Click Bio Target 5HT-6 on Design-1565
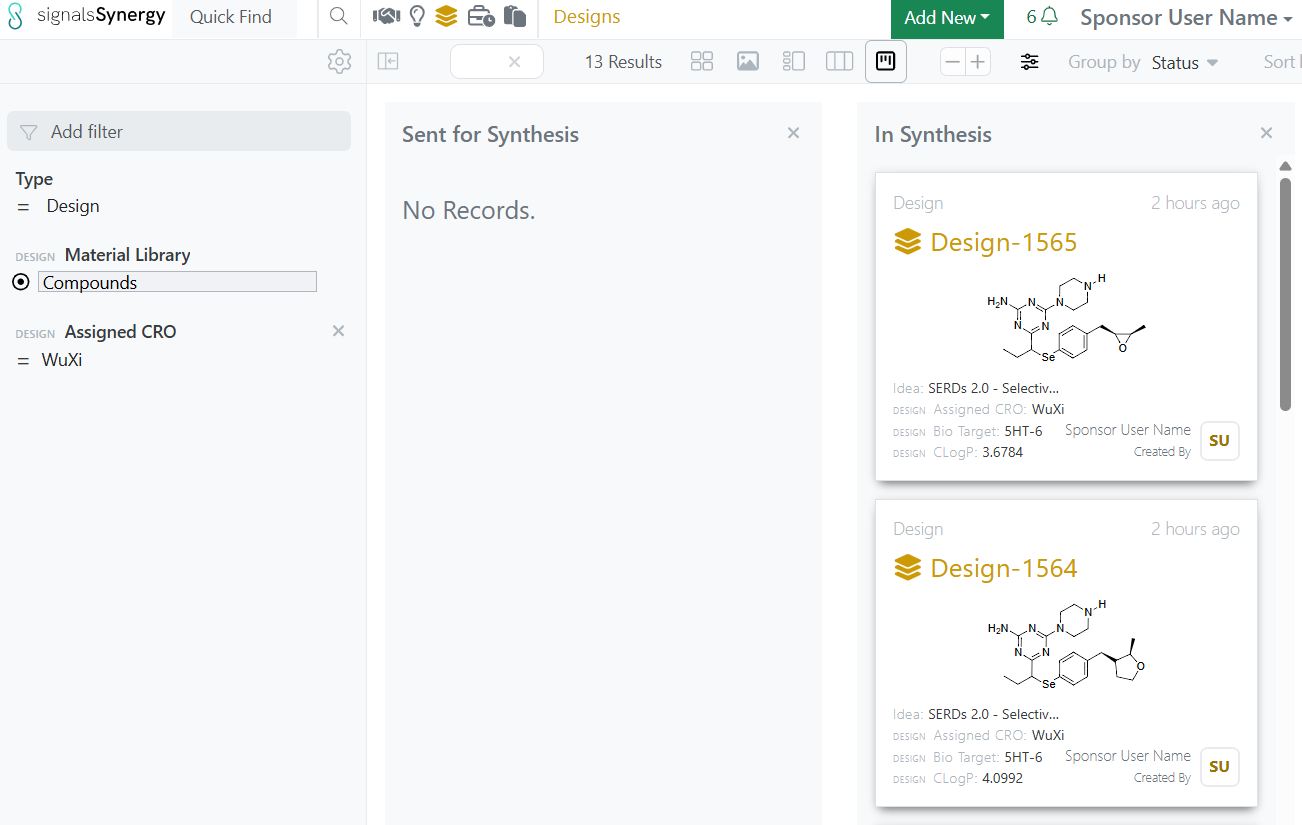Viewport: 1302px width, 825px height. 1023,431
